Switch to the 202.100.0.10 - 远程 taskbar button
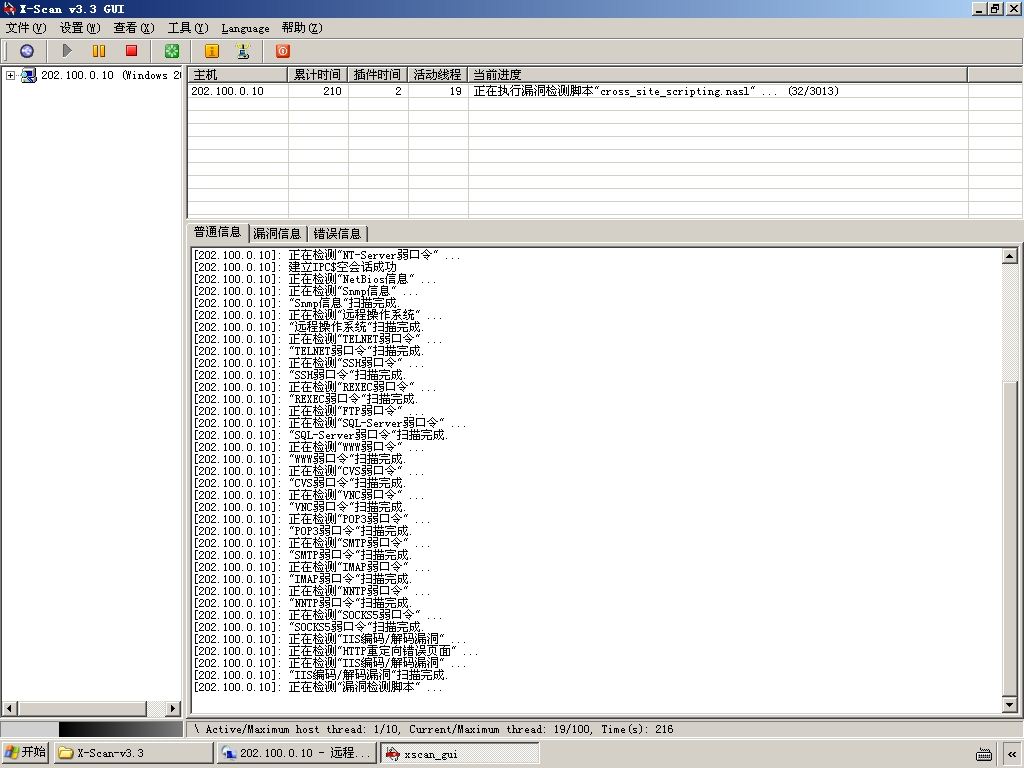The image size is (1024, 768). click(297, 753)
